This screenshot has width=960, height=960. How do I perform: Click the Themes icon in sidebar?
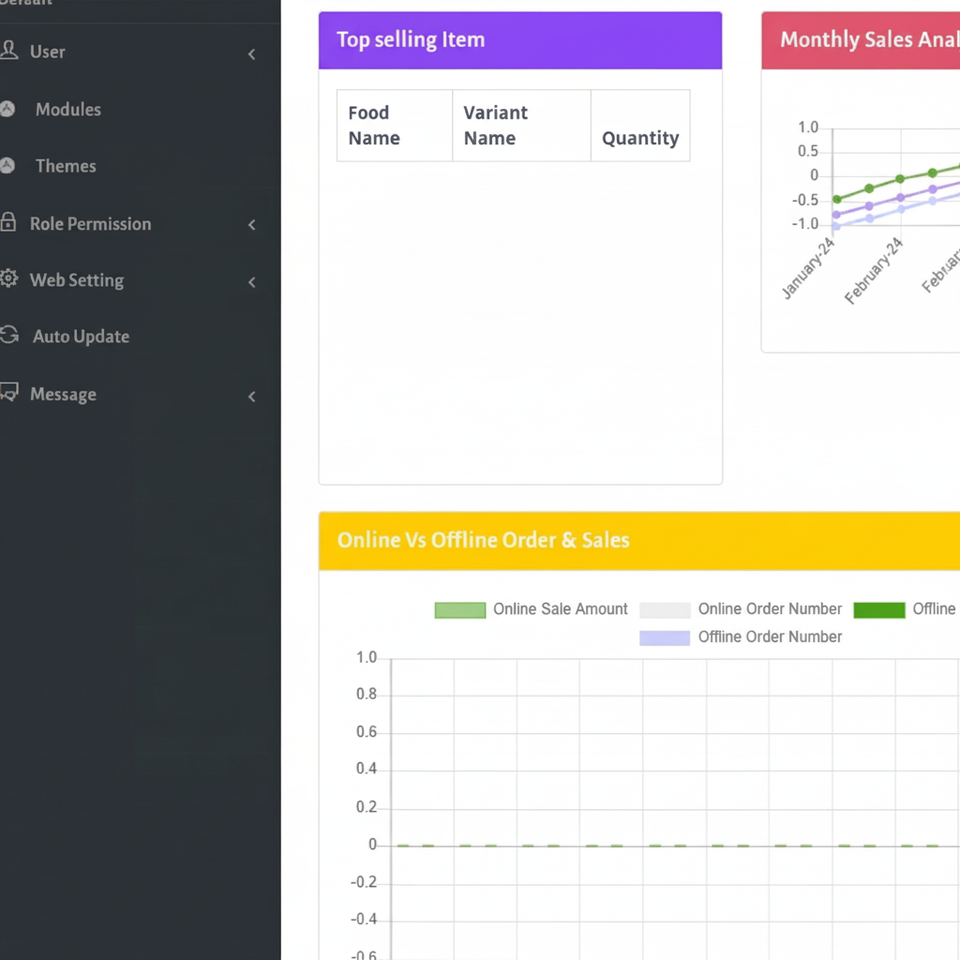[x=7, y=166]
